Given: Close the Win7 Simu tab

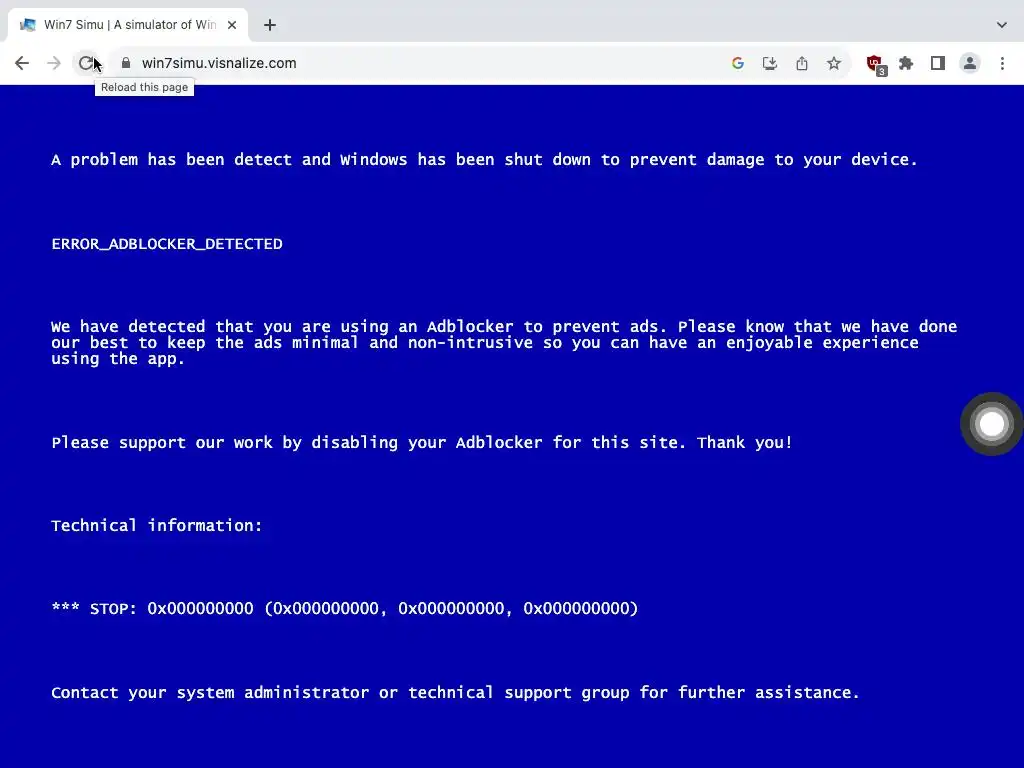Looking at the screenshot, I should pyautogui.click(x=232, y=25).
